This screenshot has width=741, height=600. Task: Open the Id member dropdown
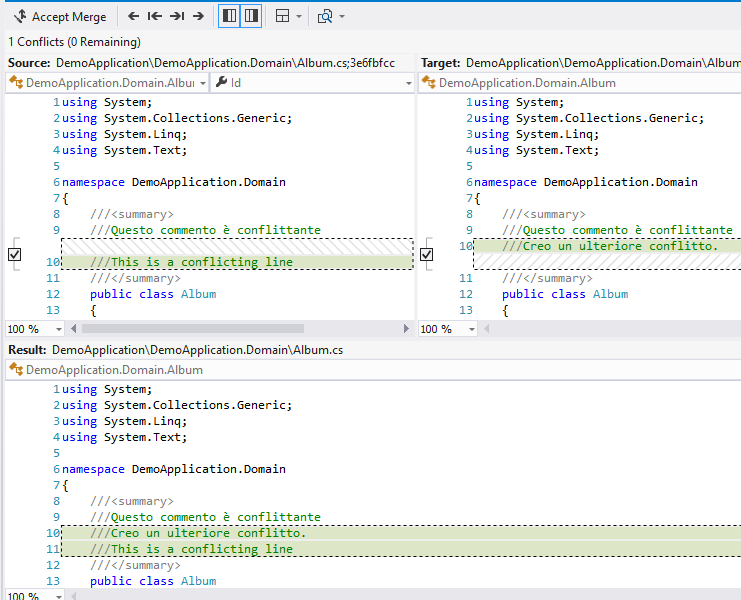408,83
